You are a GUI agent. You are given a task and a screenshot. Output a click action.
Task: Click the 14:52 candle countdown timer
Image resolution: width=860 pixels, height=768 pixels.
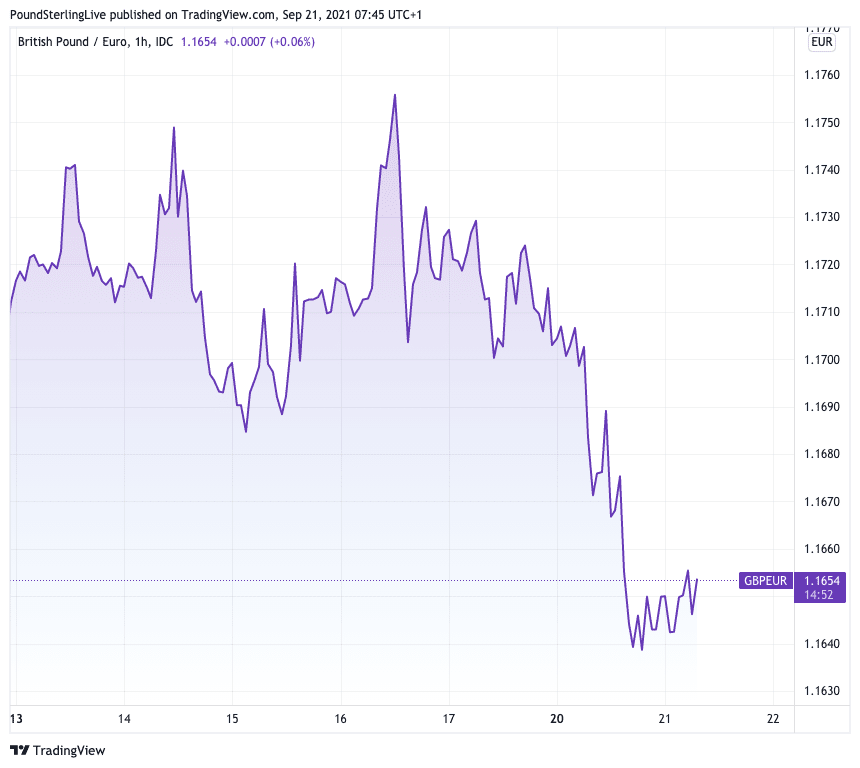click(806, 595)
